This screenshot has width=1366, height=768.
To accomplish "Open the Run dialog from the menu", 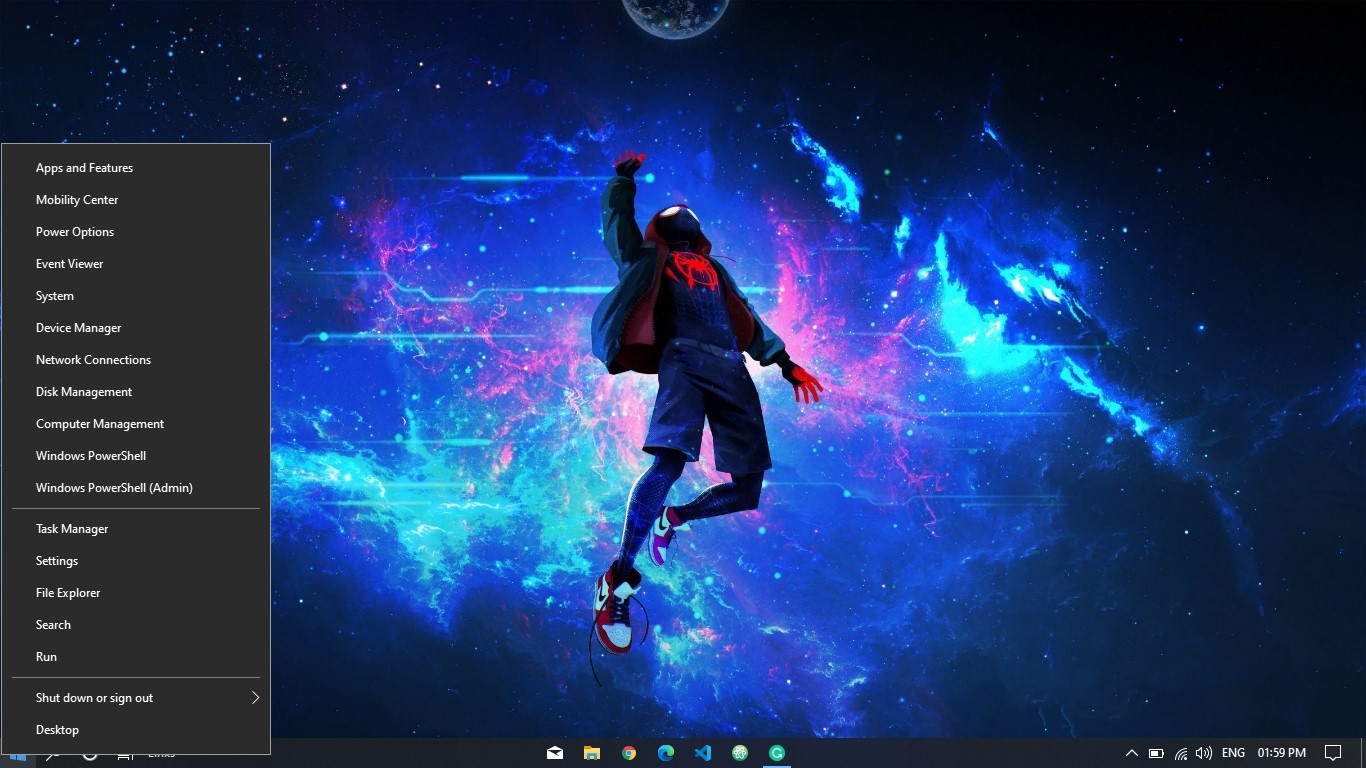I will tap(136, 657).
